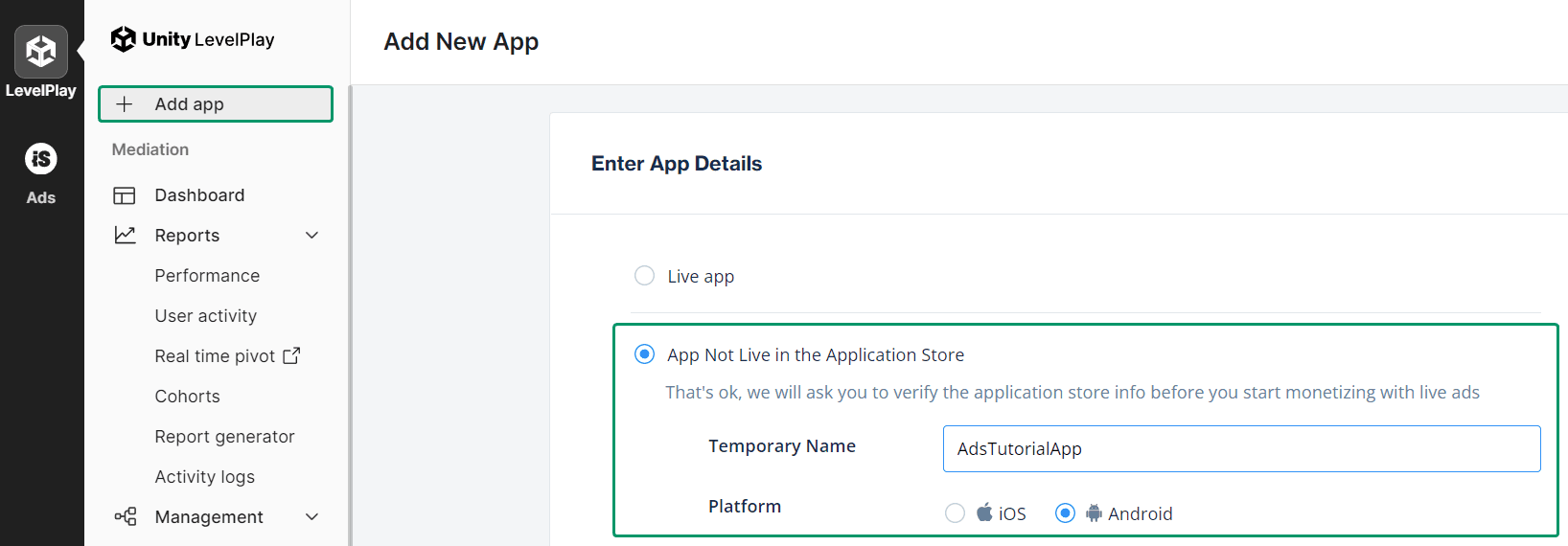The width and height of the screenshot is (1568, 546).
Task: Click the Add app button
Action: [216, 104]
